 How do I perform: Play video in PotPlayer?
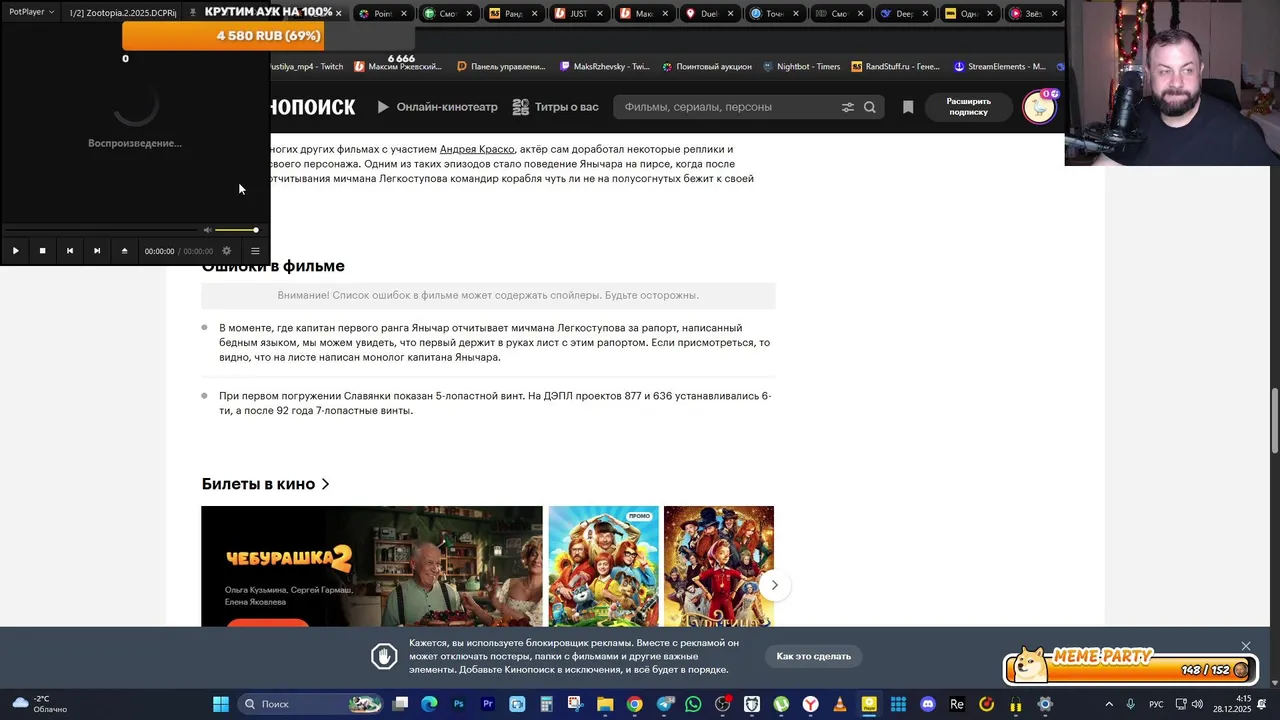tap(15, 251)
